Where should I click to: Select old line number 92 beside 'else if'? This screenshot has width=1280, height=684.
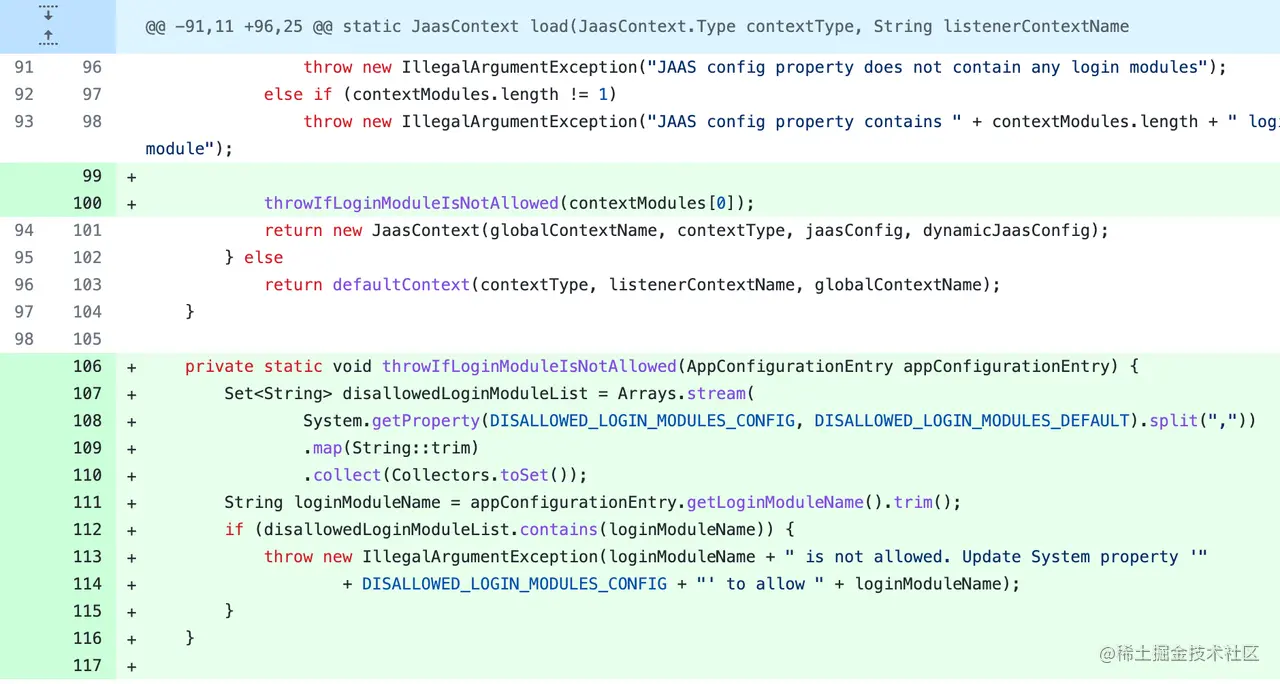pyautogui.click(x=24, y=94)
